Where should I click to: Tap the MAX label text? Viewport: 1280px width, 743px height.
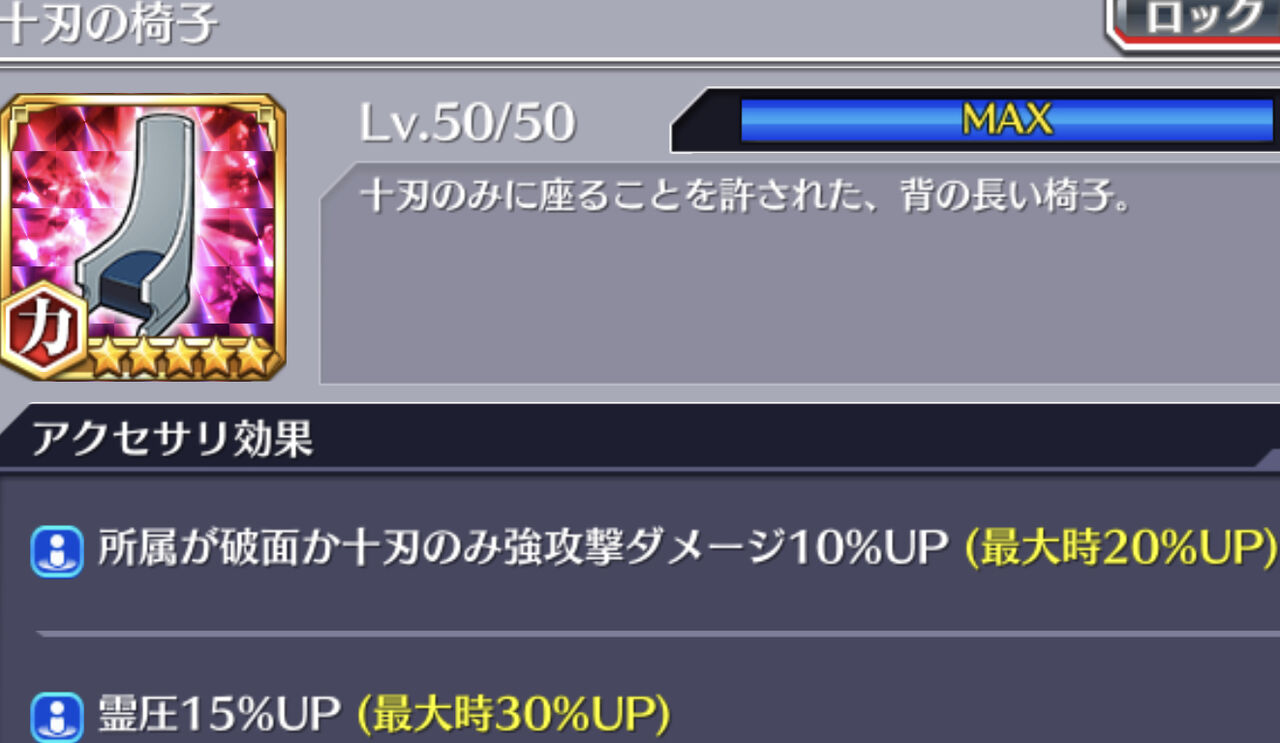[x=1006, y=121]
